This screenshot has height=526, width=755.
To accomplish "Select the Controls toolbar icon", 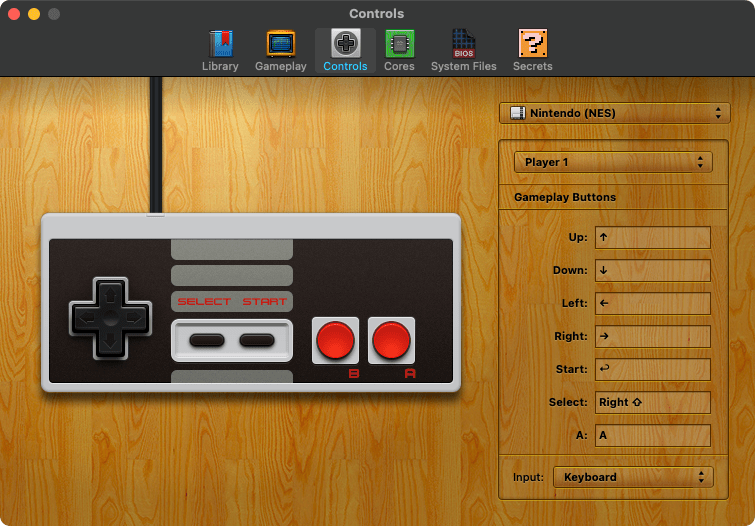I will coord(345,49).
